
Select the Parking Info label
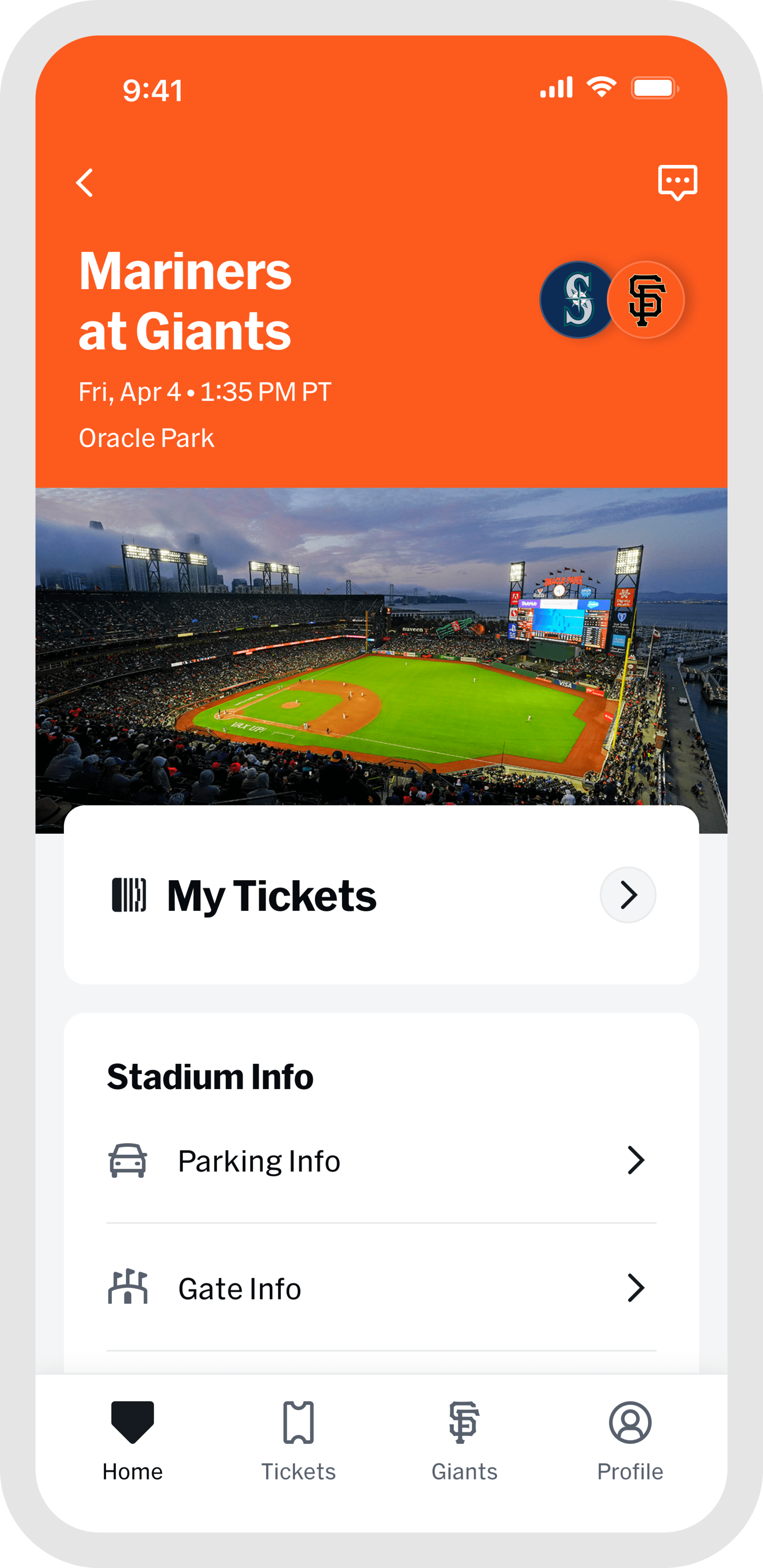click(x=259, y=1161)
